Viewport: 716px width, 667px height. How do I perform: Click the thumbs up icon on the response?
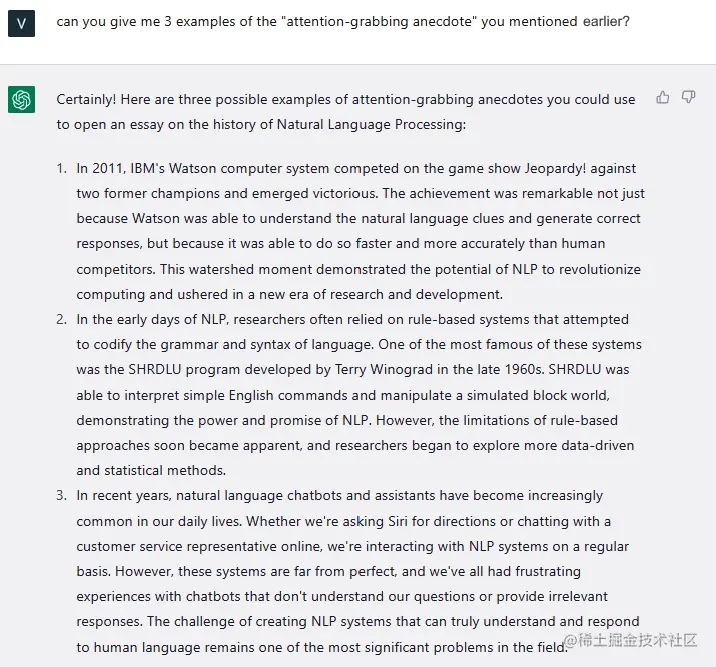click(662, 97)
